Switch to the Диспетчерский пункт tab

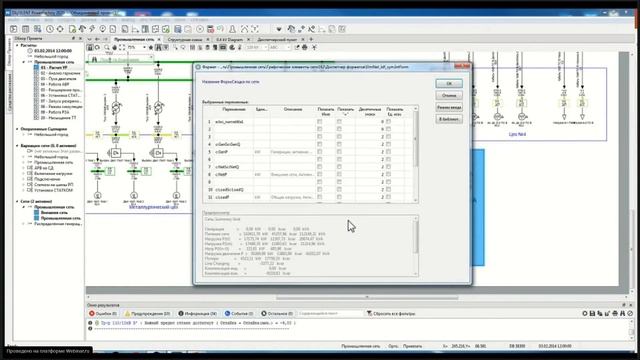[277, 40]
